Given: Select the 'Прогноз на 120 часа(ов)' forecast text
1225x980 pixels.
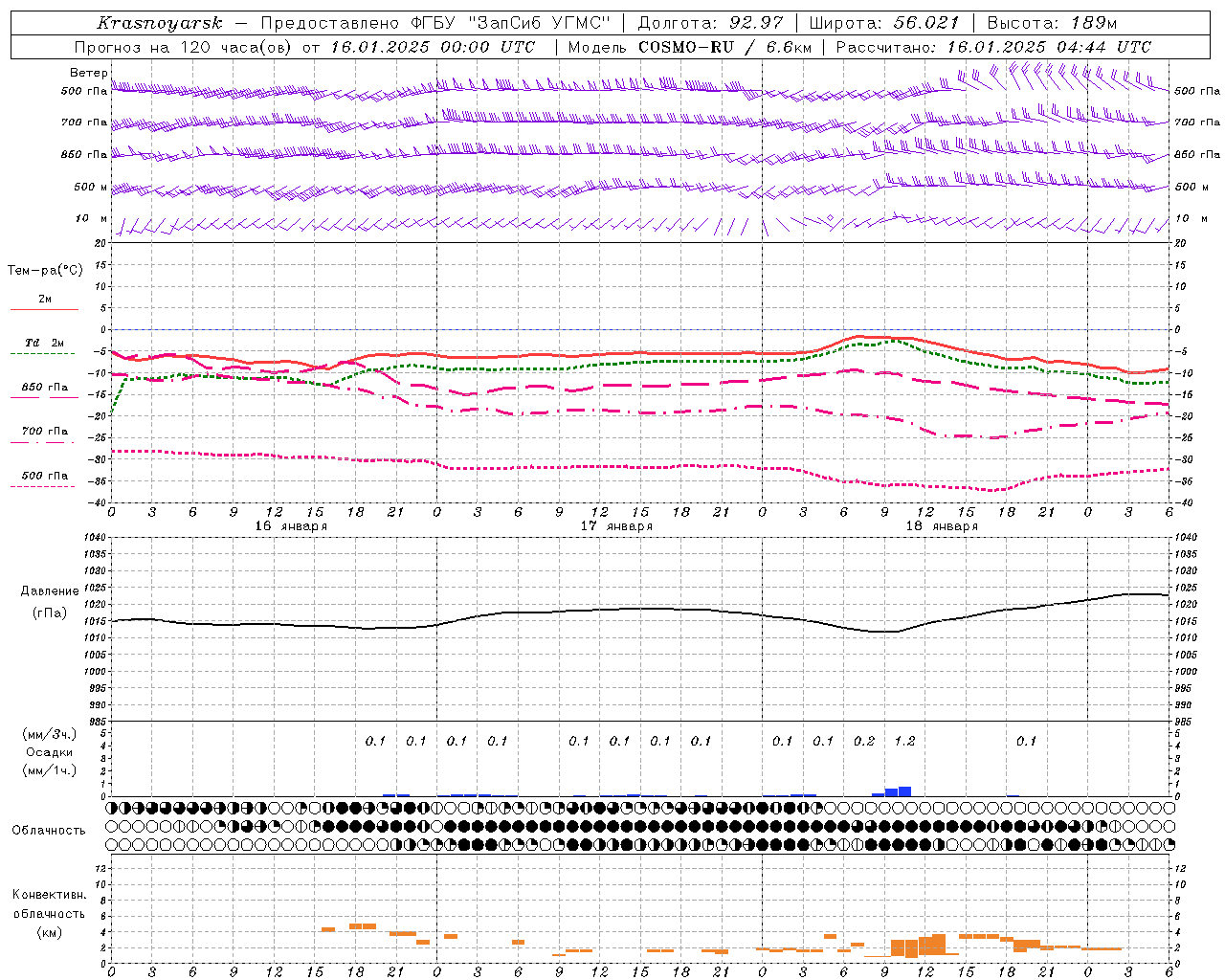Looking at the screenshot, I should tap(184, 47).
